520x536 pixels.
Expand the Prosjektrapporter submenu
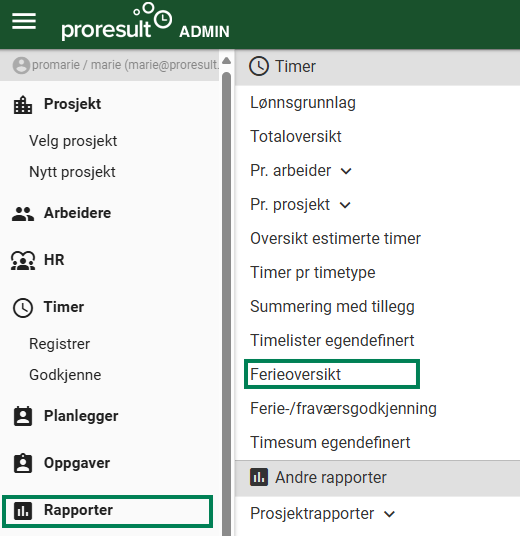tap(389, 514)
